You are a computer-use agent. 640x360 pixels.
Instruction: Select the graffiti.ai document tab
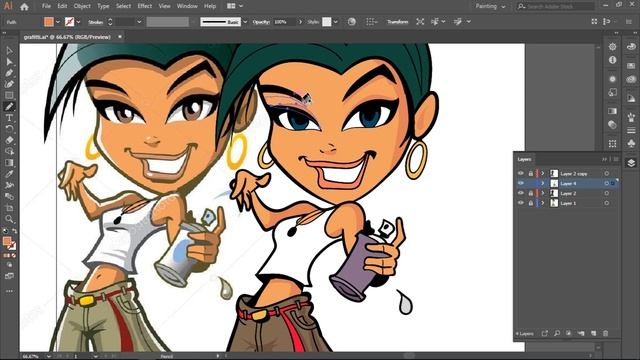pyautogui.click(x=67, y=37)
